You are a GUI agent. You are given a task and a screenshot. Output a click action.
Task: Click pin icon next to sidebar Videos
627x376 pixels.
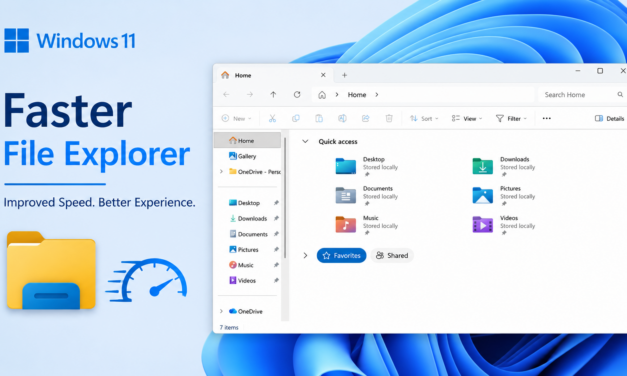point(276,280)
